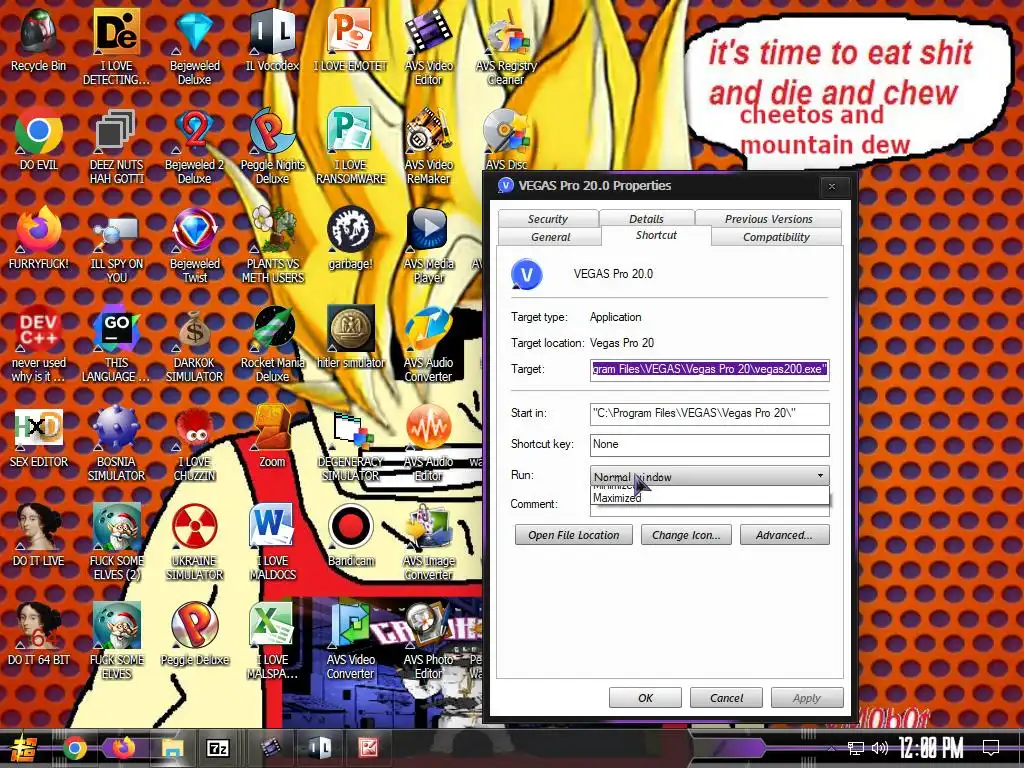Image resolution: width=1024 pixels, height=768 pixels.
Task: Click Cancel in the Properties dialog
Action: (726, 697)
